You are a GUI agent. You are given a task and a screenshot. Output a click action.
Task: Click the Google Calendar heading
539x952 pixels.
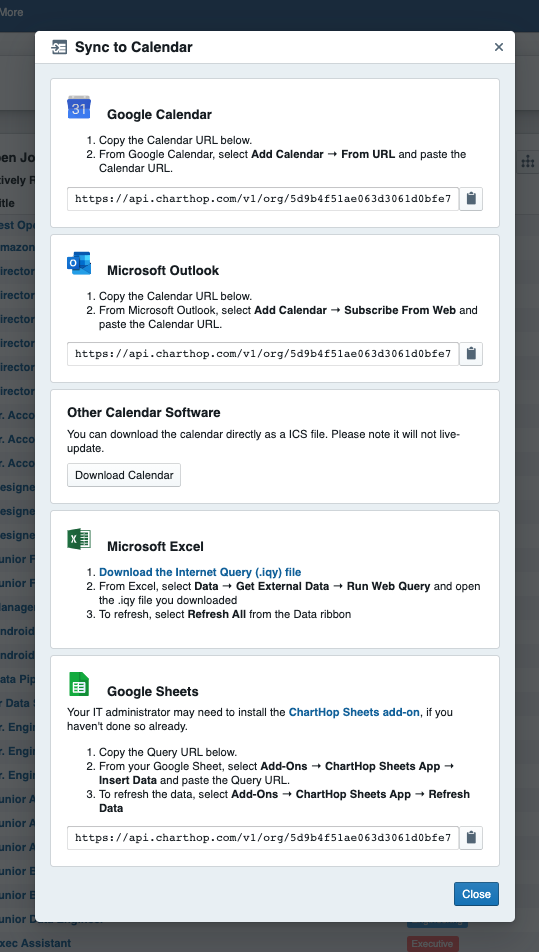160,115
